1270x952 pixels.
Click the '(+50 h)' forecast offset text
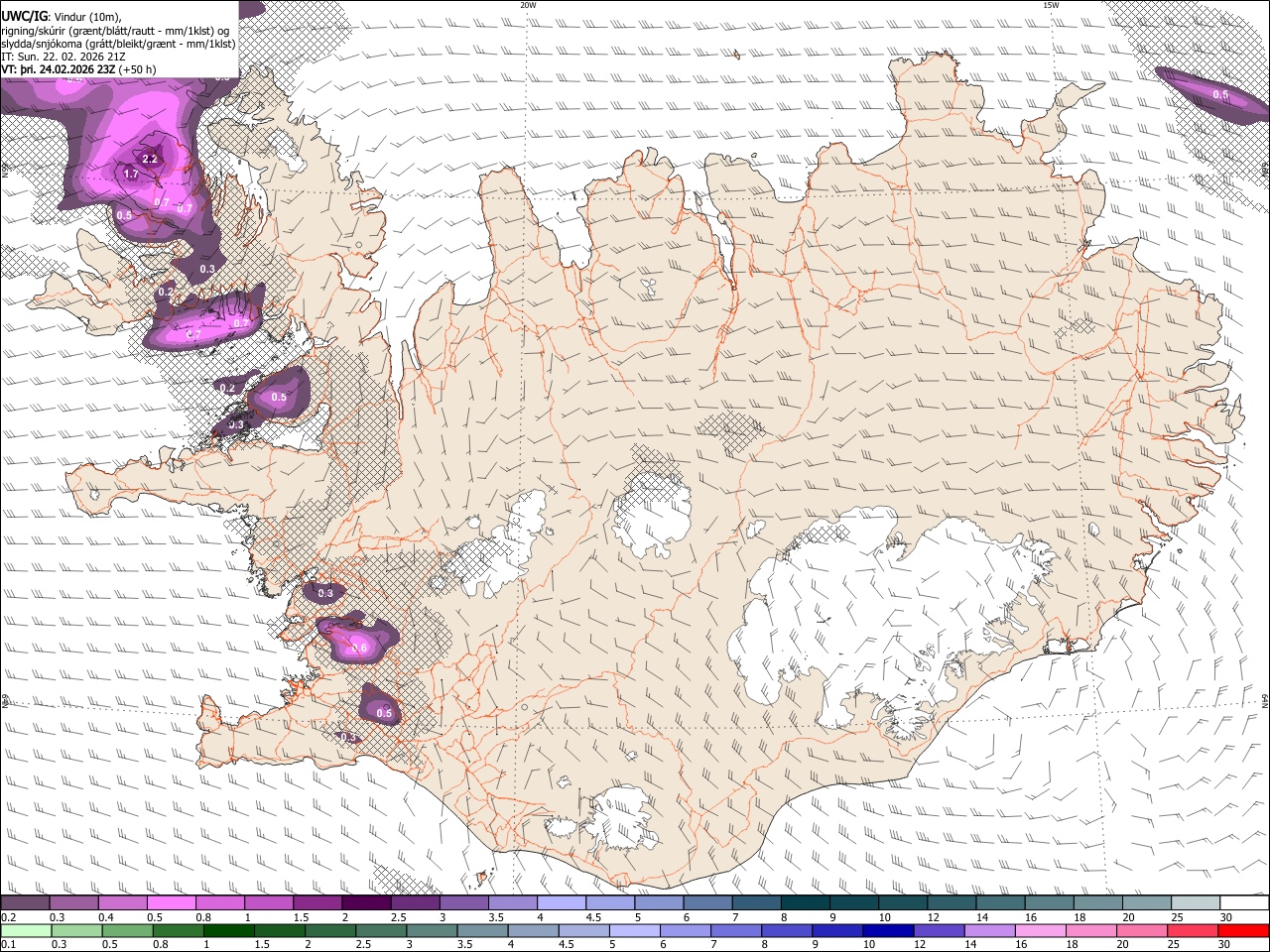pyautogui.click(x=138, y=69)
